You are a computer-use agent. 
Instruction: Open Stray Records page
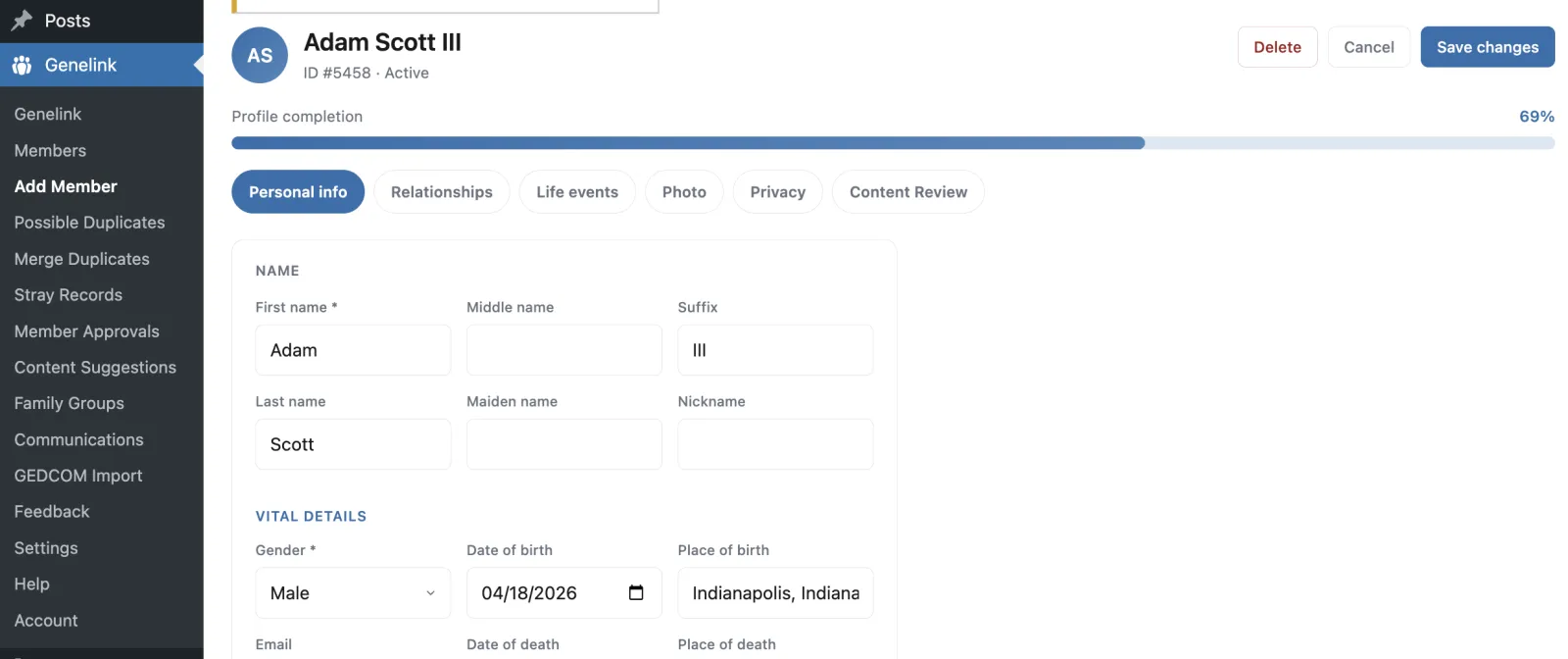[68, 295]
